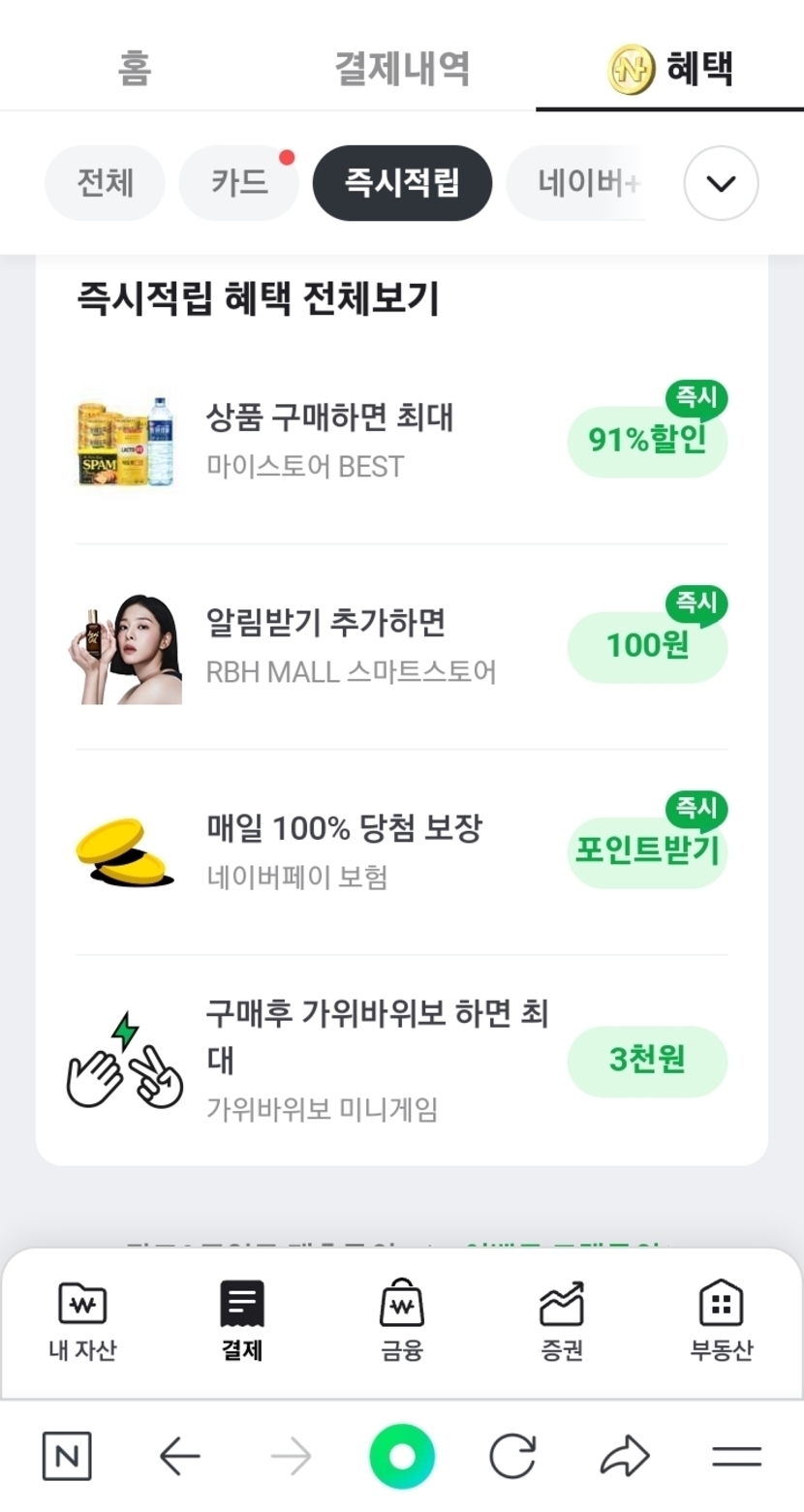Tap the Naver N home icon

pos(67,1456)
